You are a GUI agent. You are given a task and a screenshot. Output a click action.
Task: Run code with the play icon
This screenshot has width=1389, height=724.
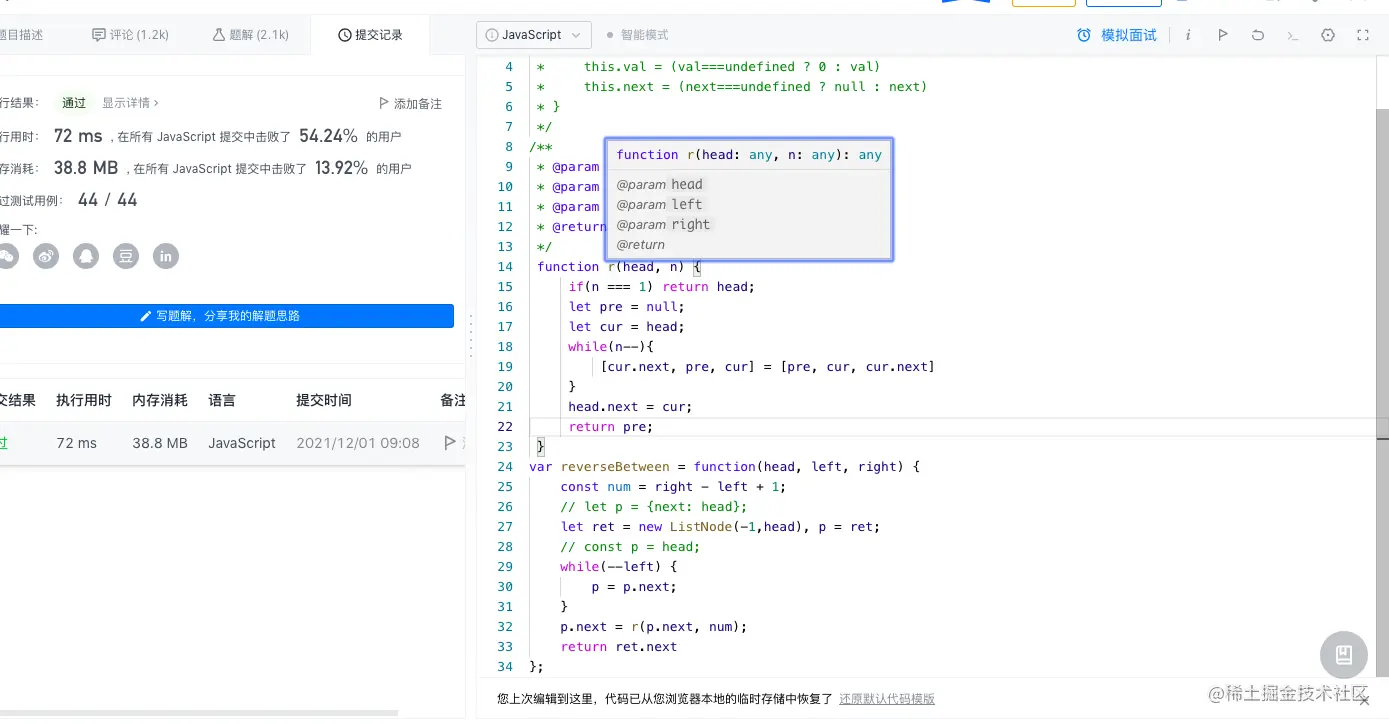(x=1223, y=35)
